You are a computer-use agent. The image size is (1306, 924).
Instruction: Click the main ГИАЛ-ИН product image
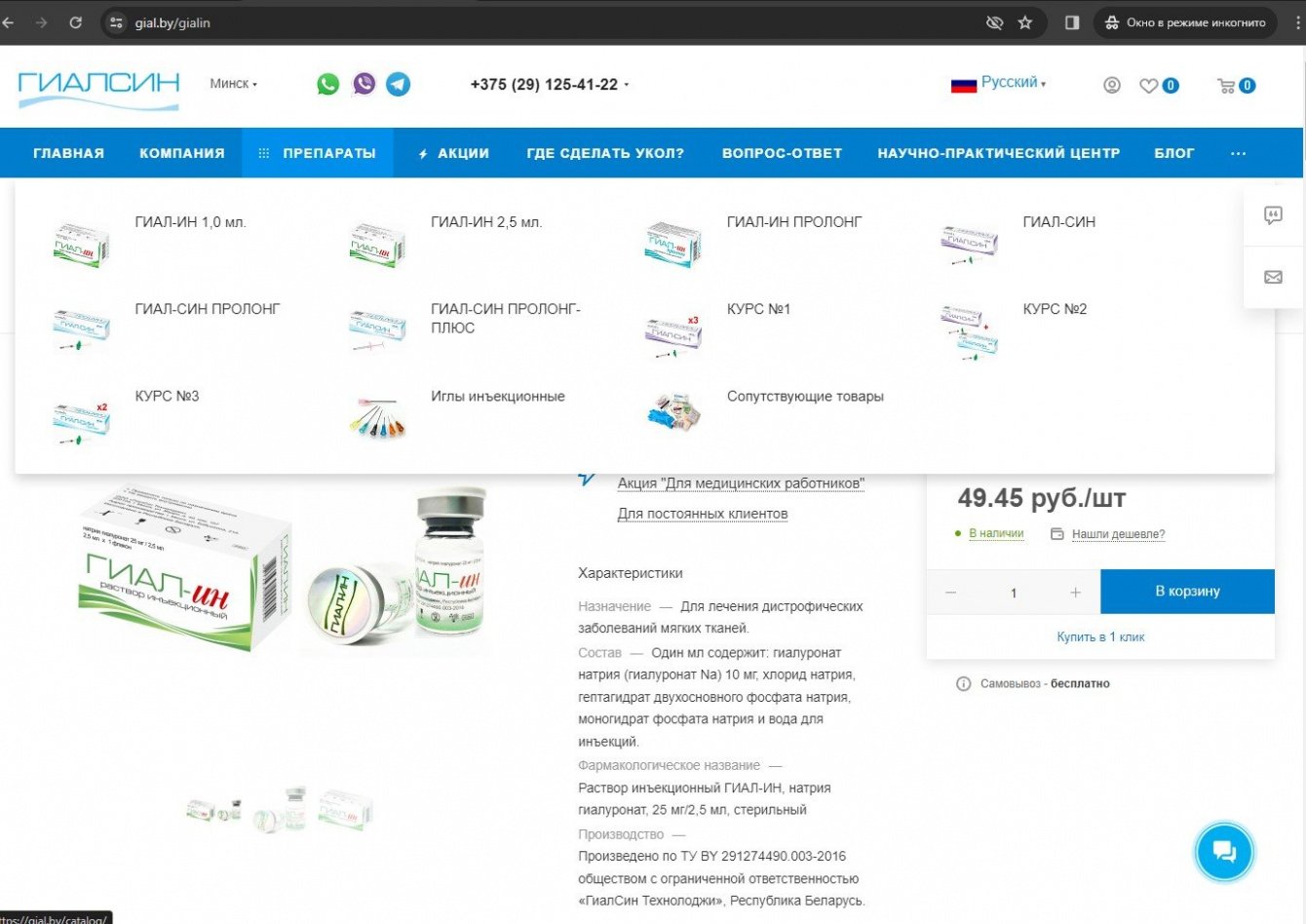pyautogui.click(x=283, y=570)
